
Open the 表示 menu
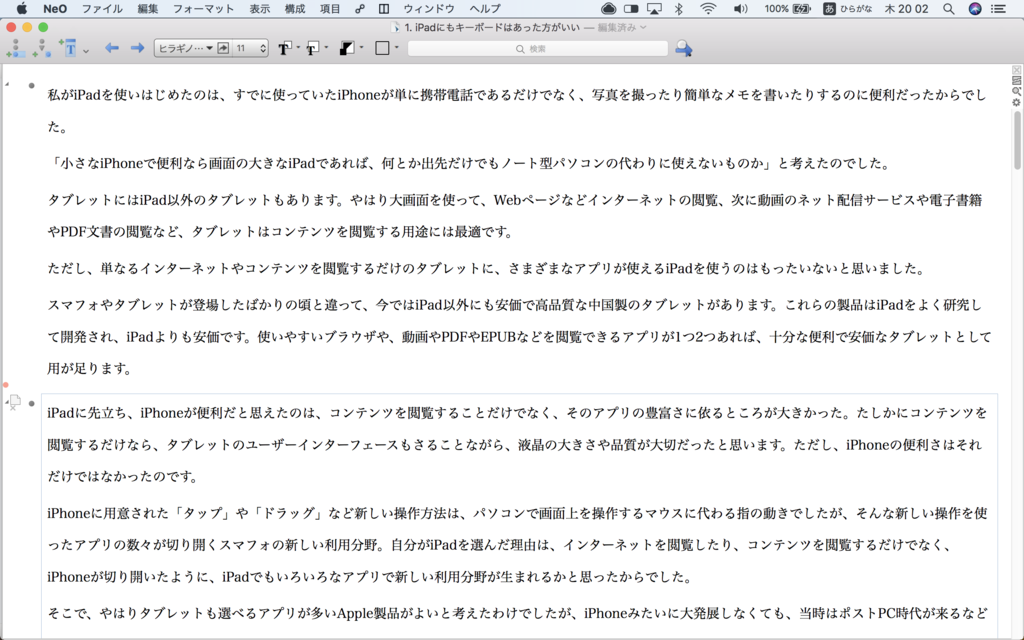coord(259,8)
